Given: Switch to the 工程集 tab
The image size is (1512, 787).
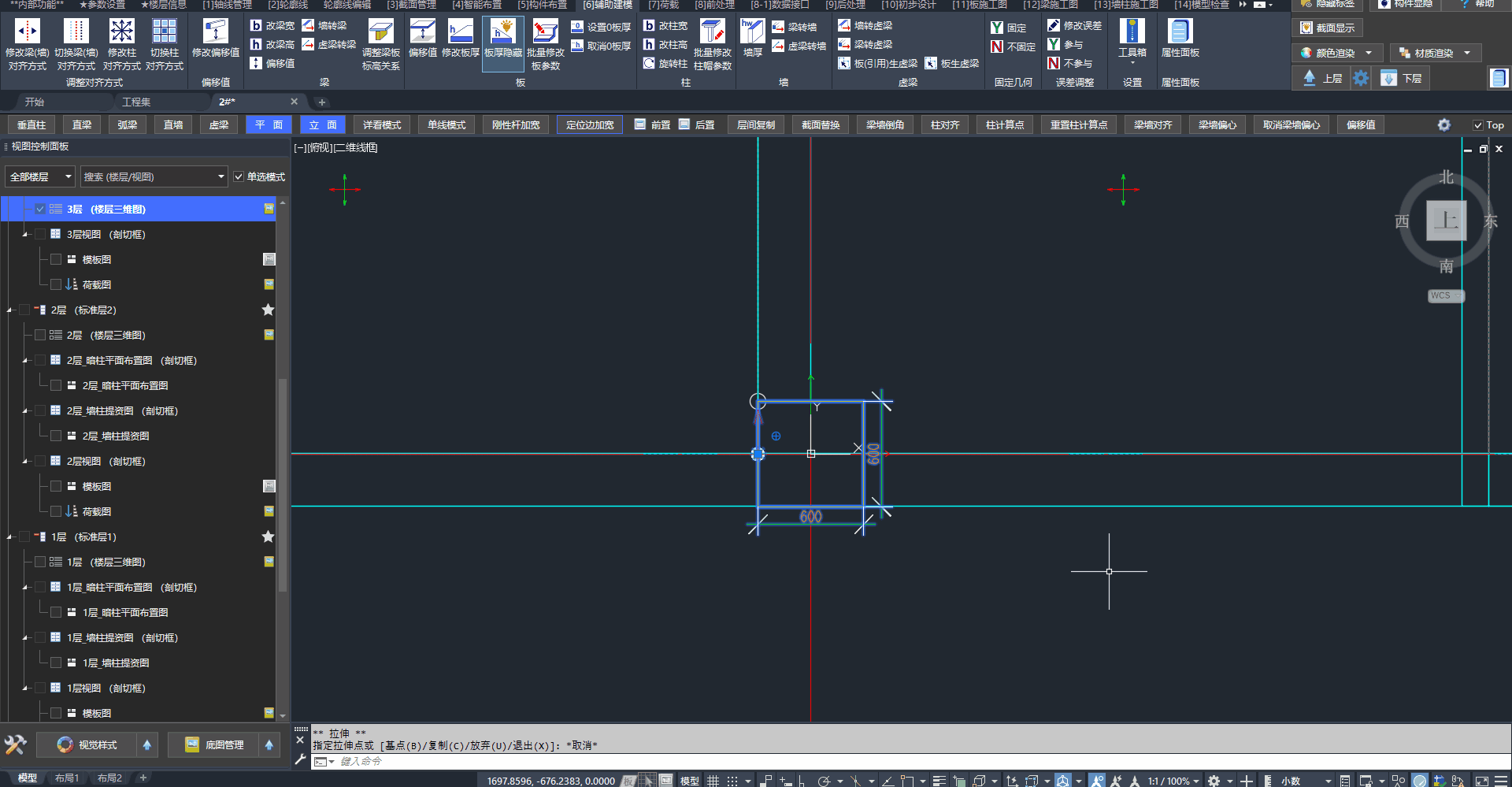Looking at the screenshot, I should pos(136,102).
